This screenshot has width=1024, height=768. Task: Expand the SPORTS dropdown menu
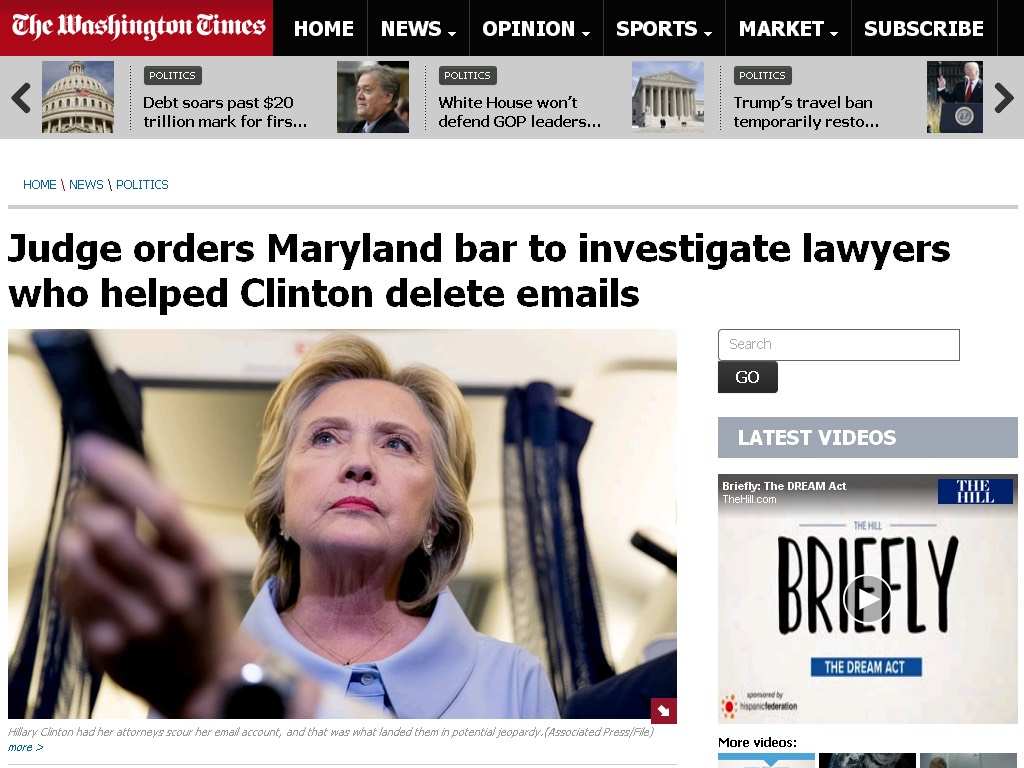click(x=664, y=28)
